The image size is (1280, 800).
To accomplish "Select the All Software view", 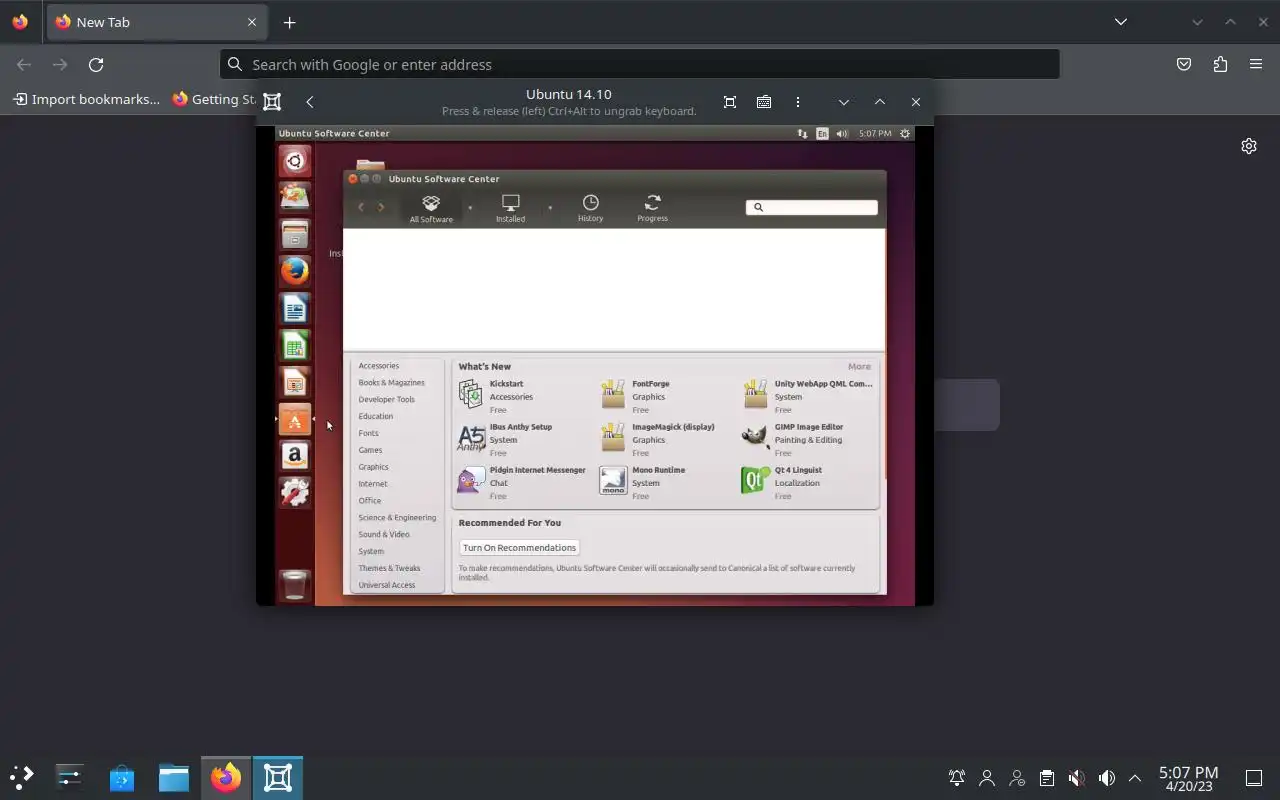I will [431, 208].
